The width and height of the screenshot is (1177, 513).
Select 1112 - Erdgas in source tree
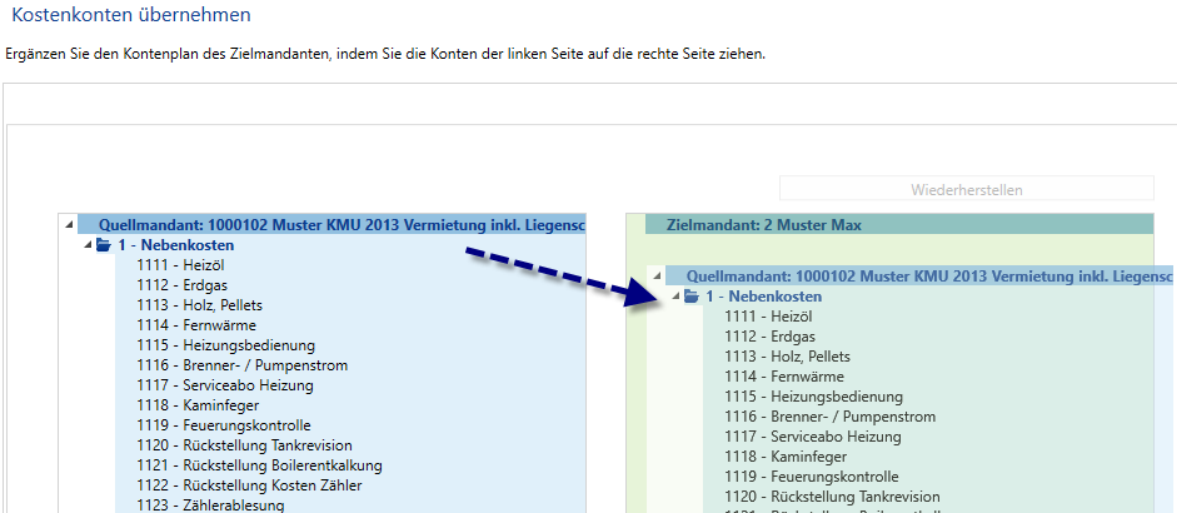coord(182,285)
